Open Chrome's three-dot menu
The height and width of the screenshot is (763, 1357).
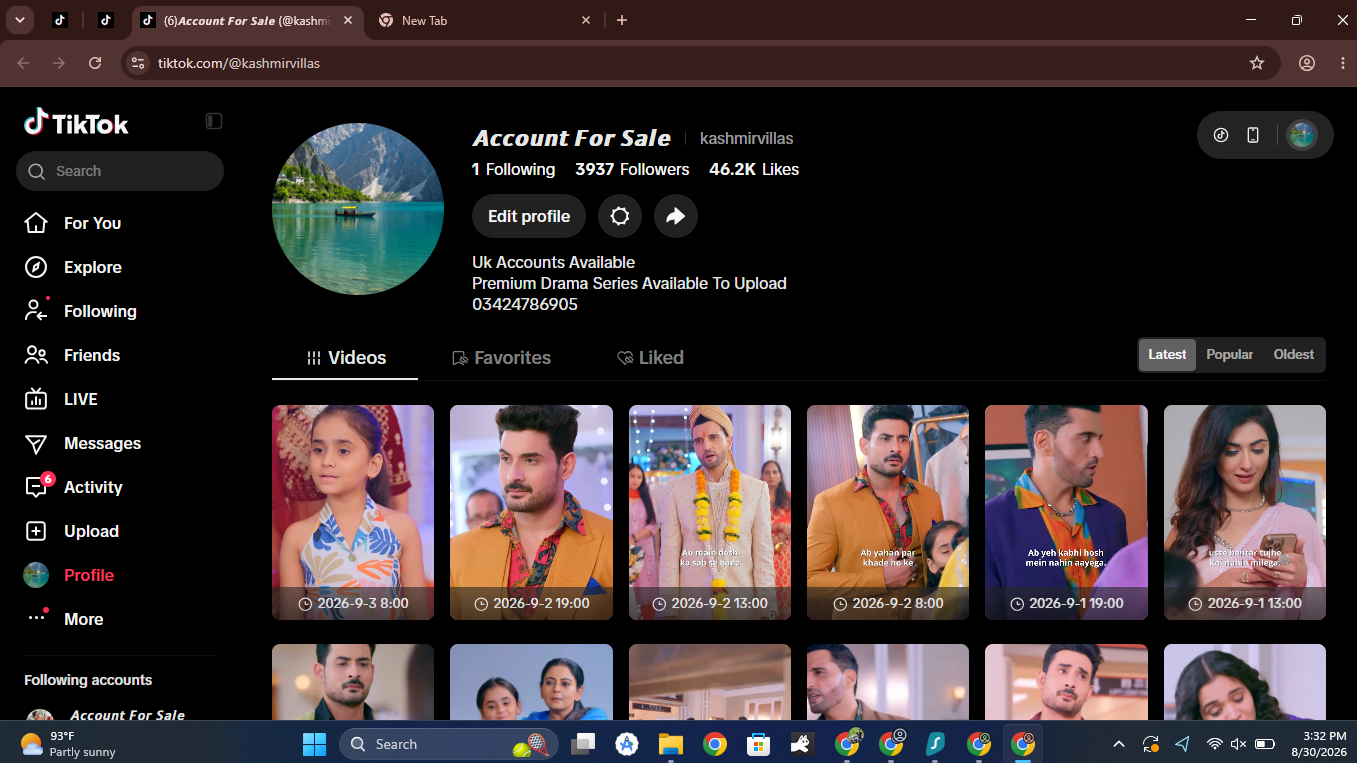click(1343, 63)
